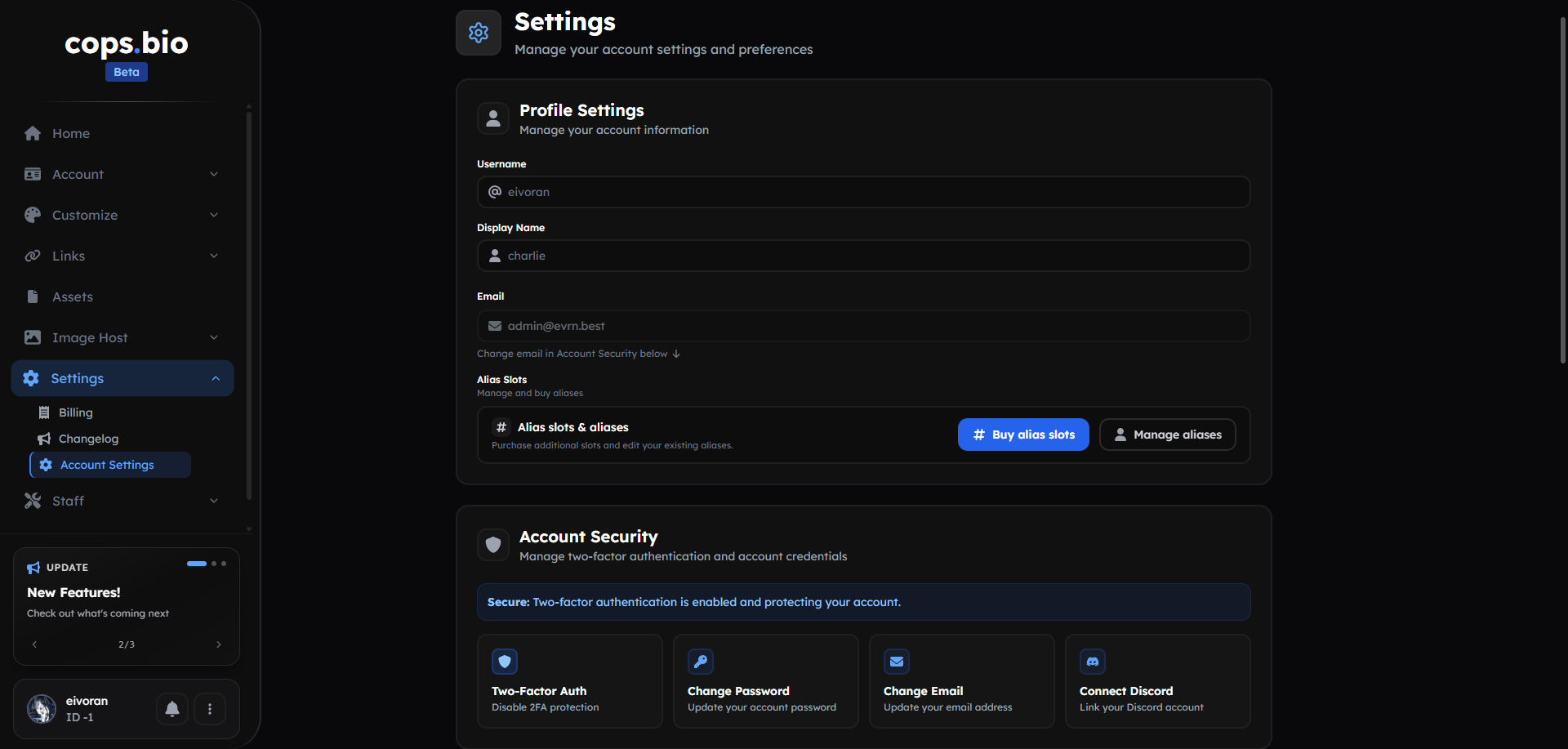Open the Manage aliases button
Image resolution: width=1568 pixels, height=749 pixels.
click(x=1167, y=435)
